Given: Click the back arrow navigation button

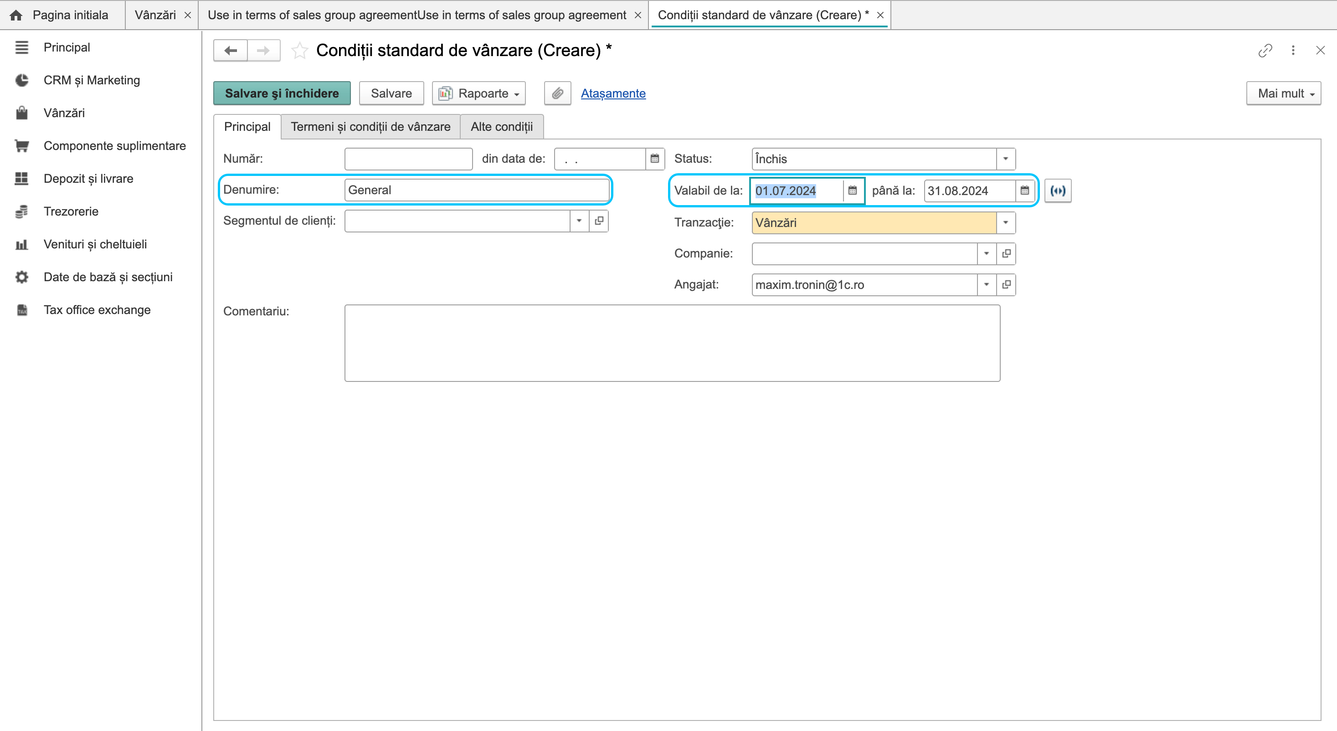Looking at the screenshot, I should 231,50.
